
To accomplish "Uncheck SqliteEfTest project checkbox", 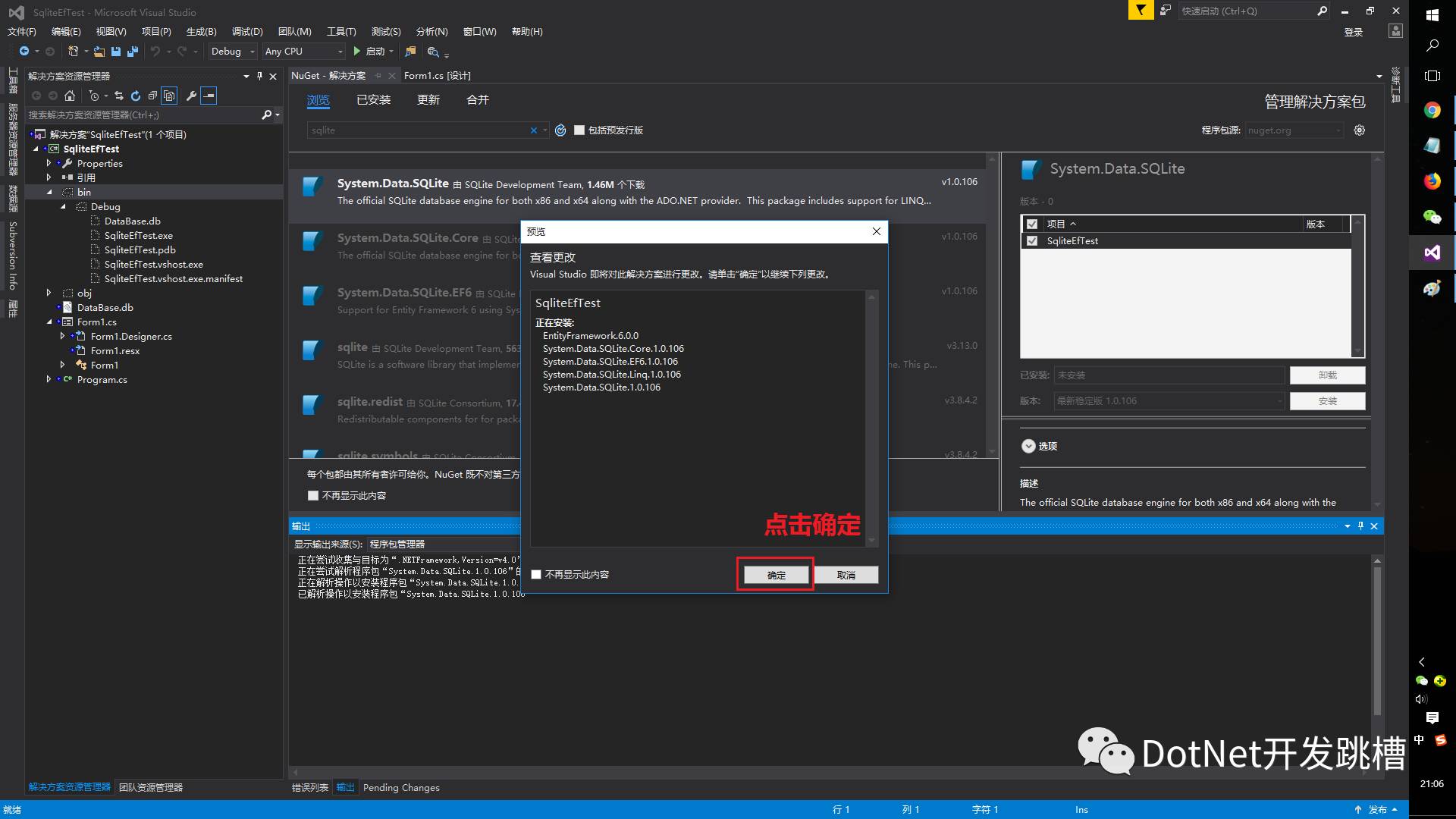I will pos(1032,241).
